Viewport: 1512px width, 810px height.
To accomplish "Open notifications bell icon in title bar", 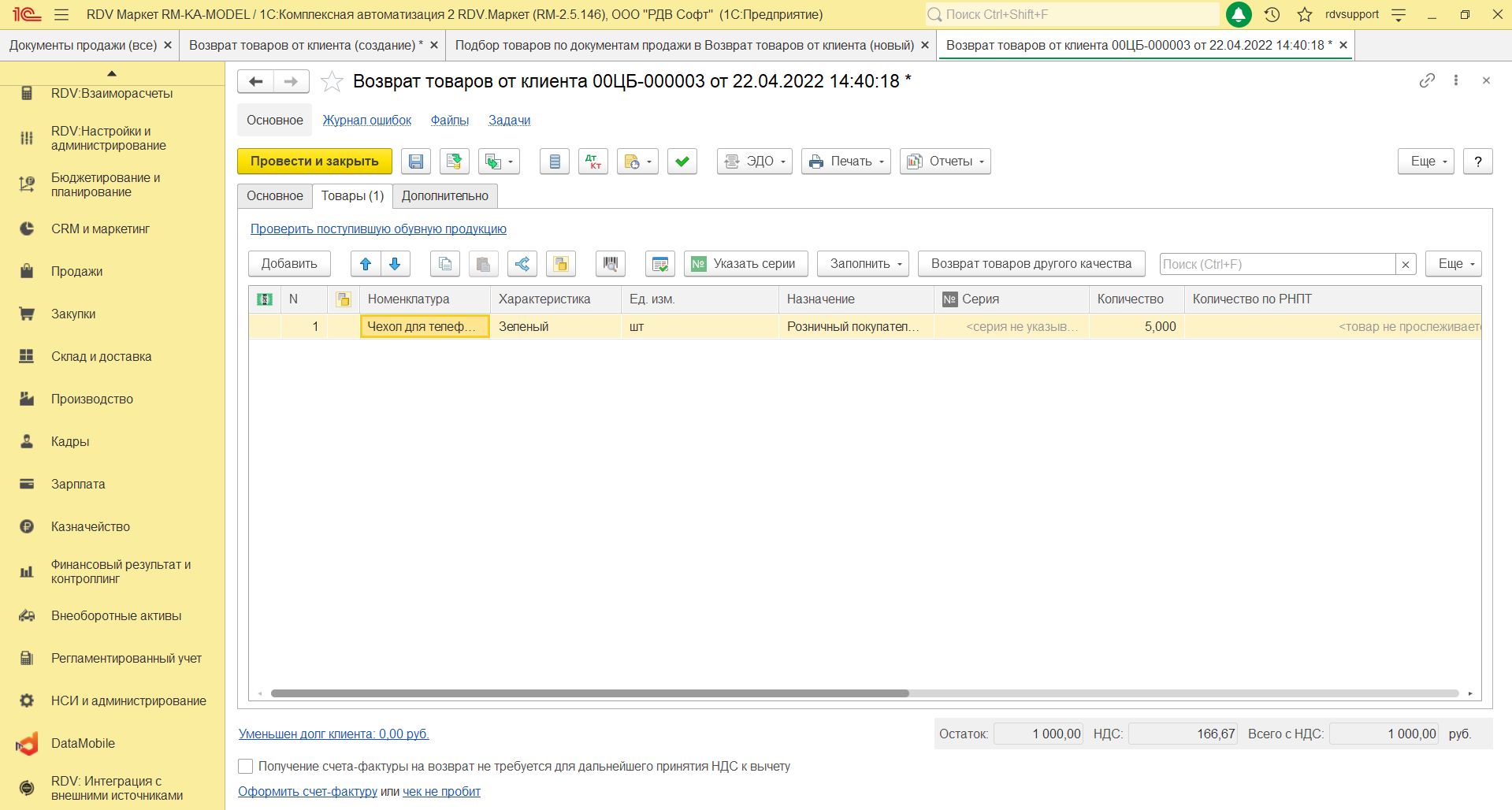I will pyautogui.click(x=1239, y=14).
